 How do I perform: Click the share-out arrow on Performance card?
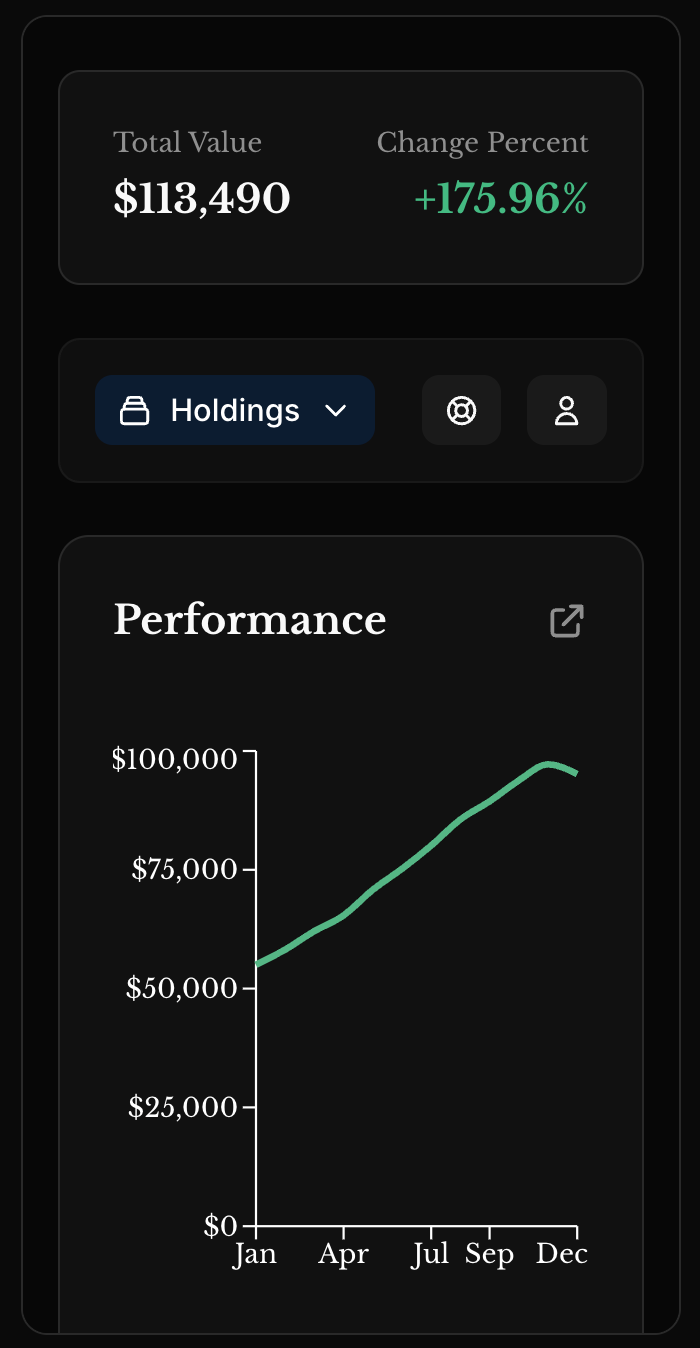(x=567, y=621)
